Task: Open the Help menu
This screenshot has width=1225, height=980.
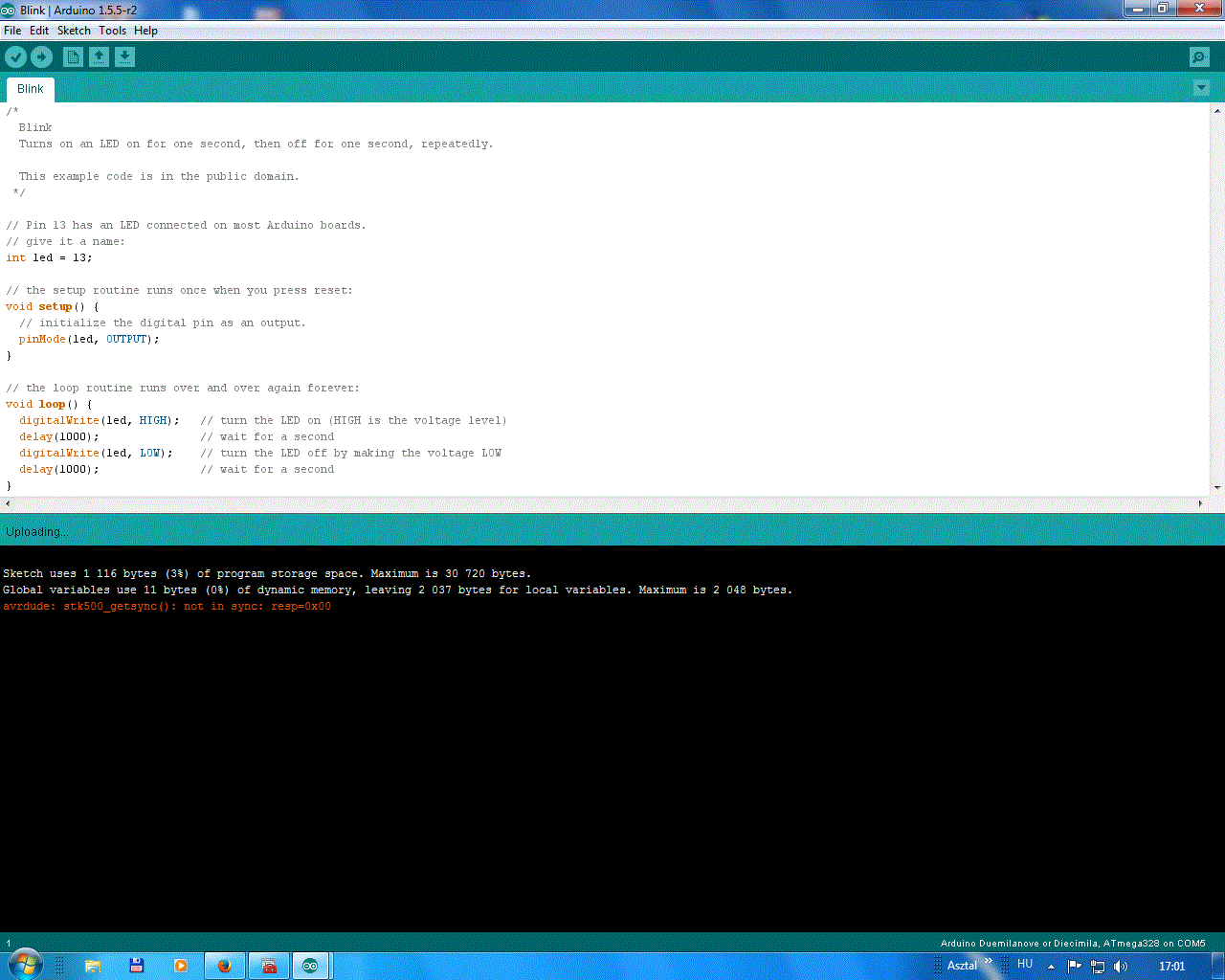Action: [145, 31]
